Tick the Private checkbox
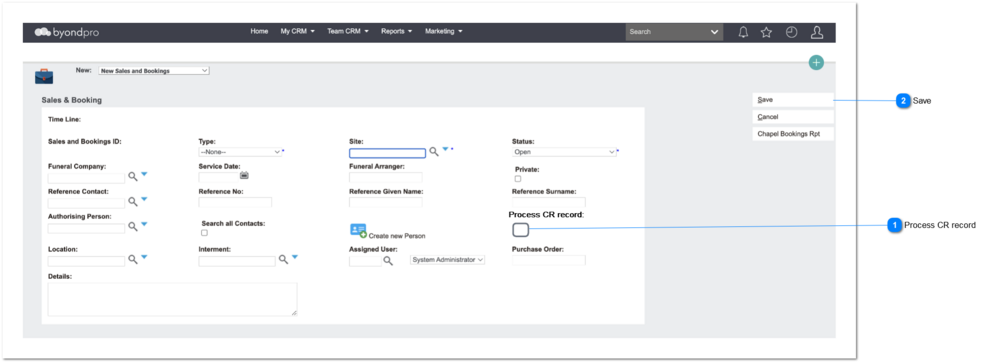984x363 pixels. point(518,179)
